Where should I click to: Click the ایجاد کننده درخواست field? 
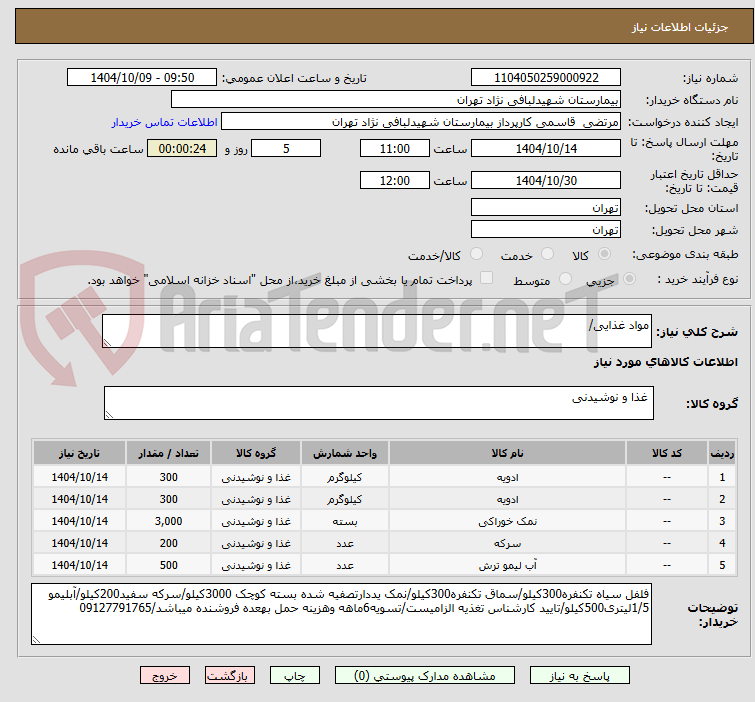tap(421, 122)
